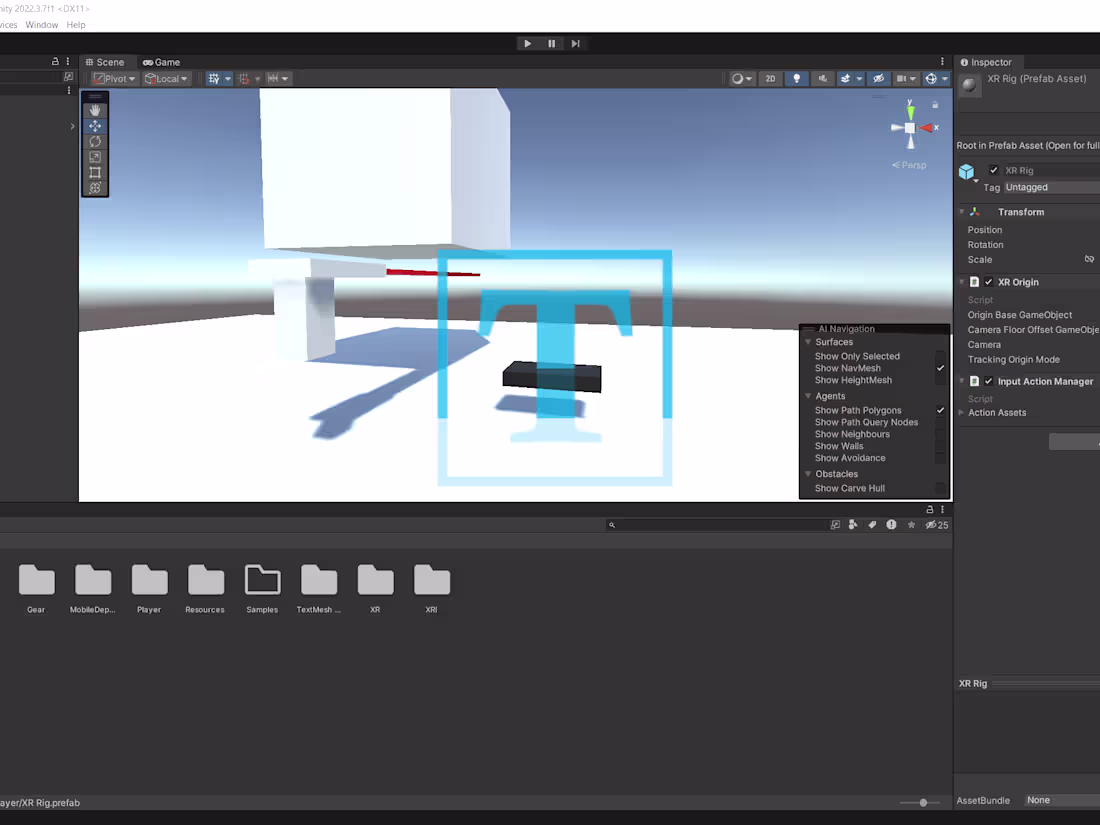Lock the scene view rotation gizmo
1100x825 pixels.
pyautogui.click(x=935, y=105)
